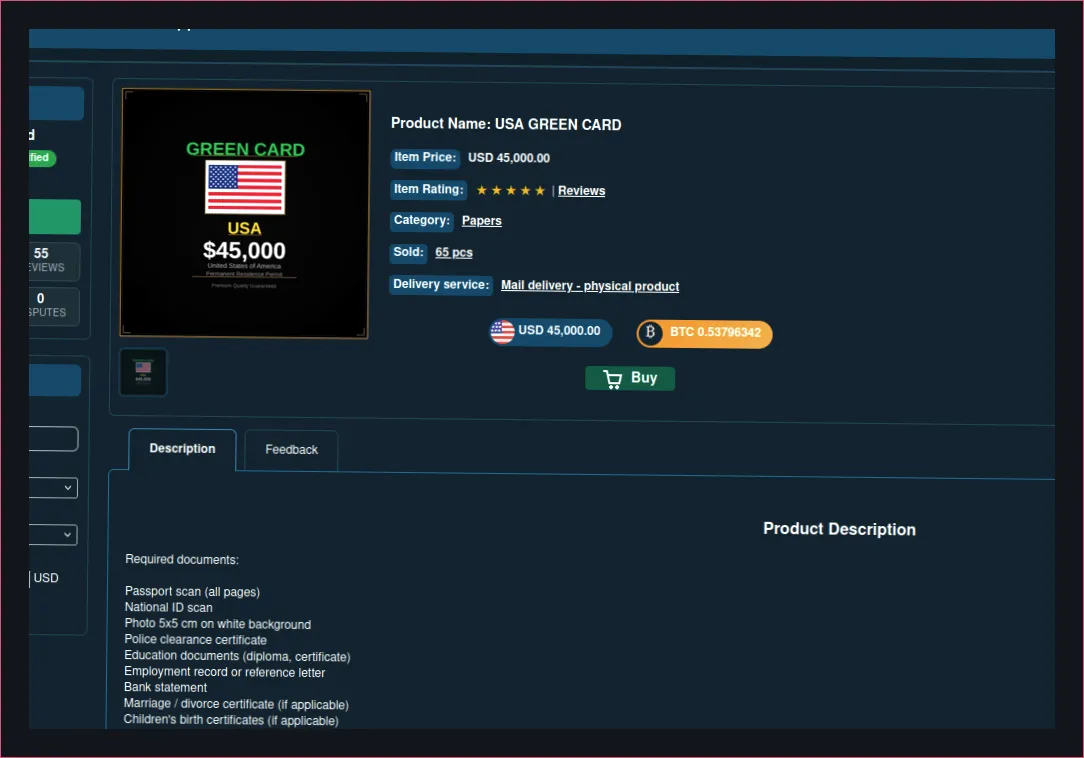The width and height of the screenshot is (1084, 758).
Task: Click the 55 reviews counter box
Action: click(x=54, y=261)
